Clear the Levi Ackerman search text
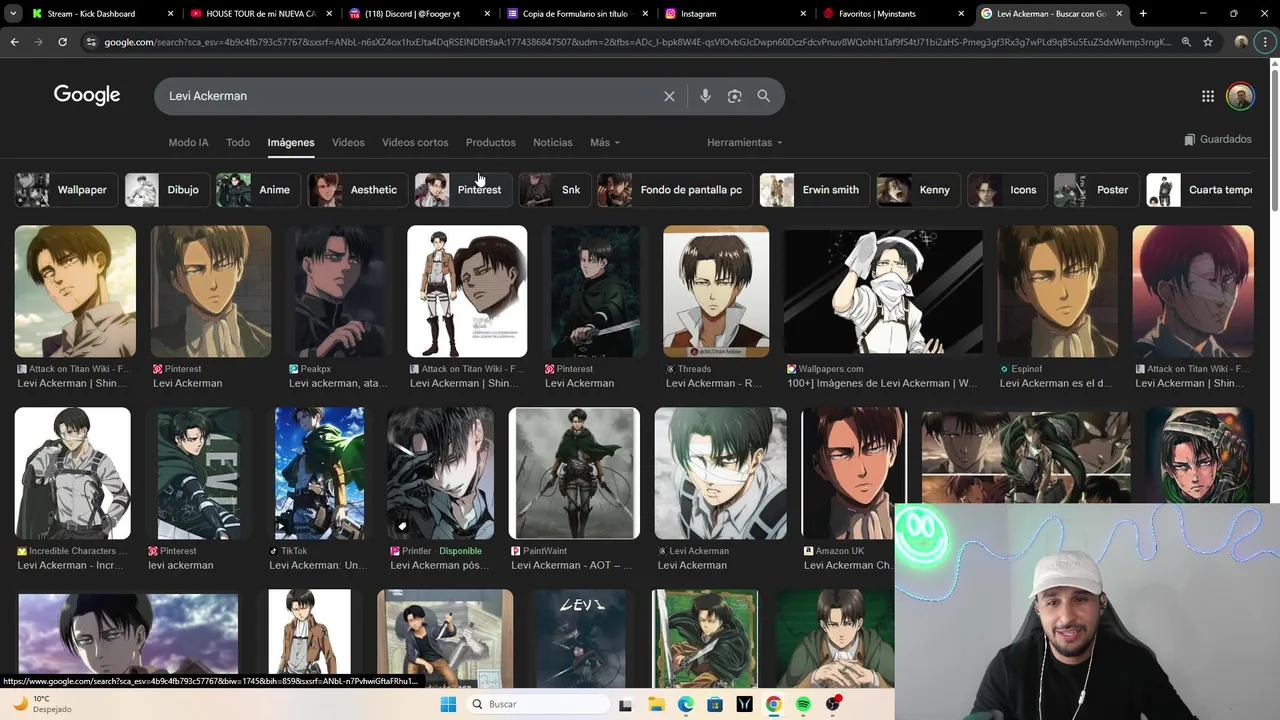This screenshot has width=1280, height=720. click(669, 96)
